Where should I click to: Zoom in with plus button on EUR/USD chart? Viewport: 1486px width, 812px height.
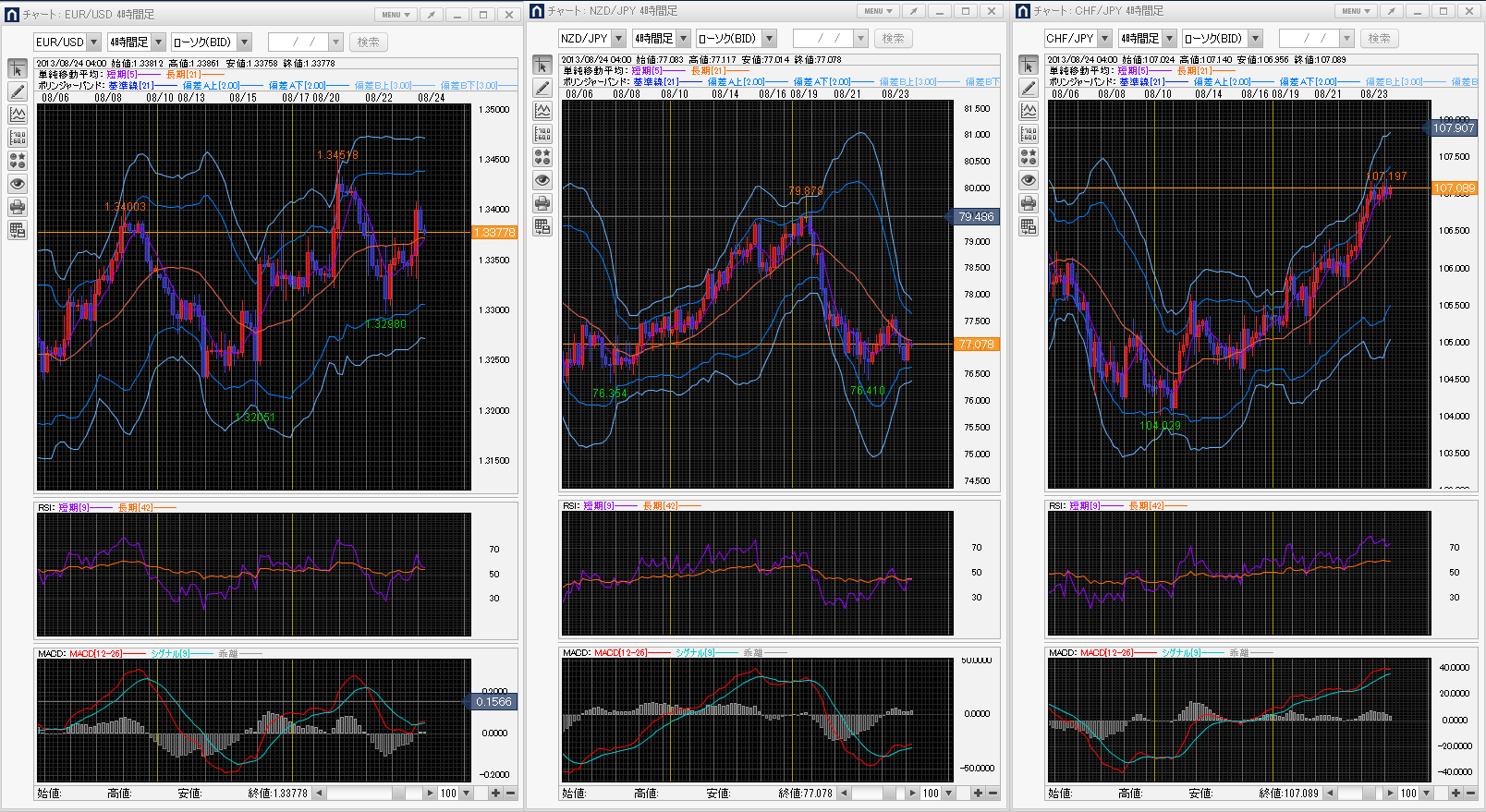[x=496, y=794]
